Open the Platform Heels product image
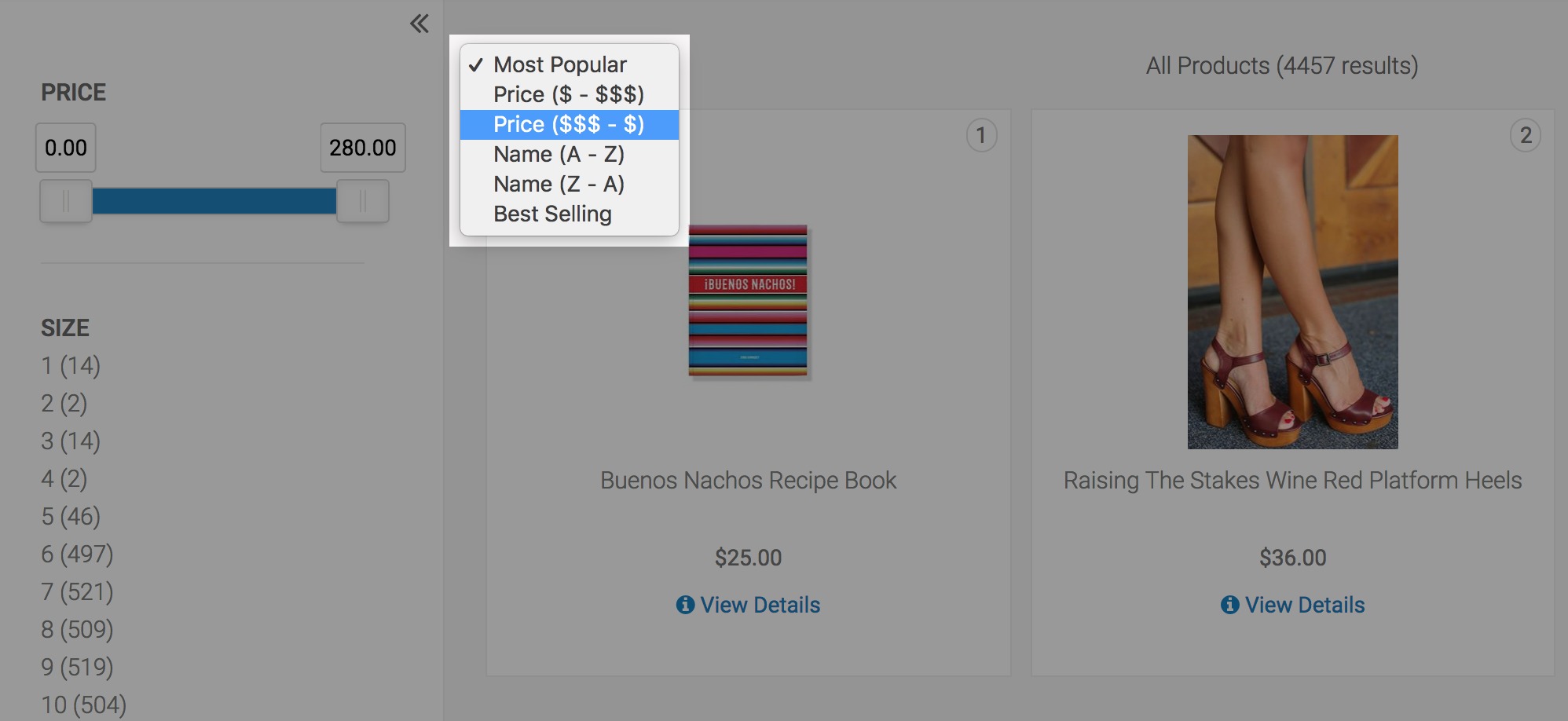This screenshot has width=1568, height=721. (x=1292, y=292)
